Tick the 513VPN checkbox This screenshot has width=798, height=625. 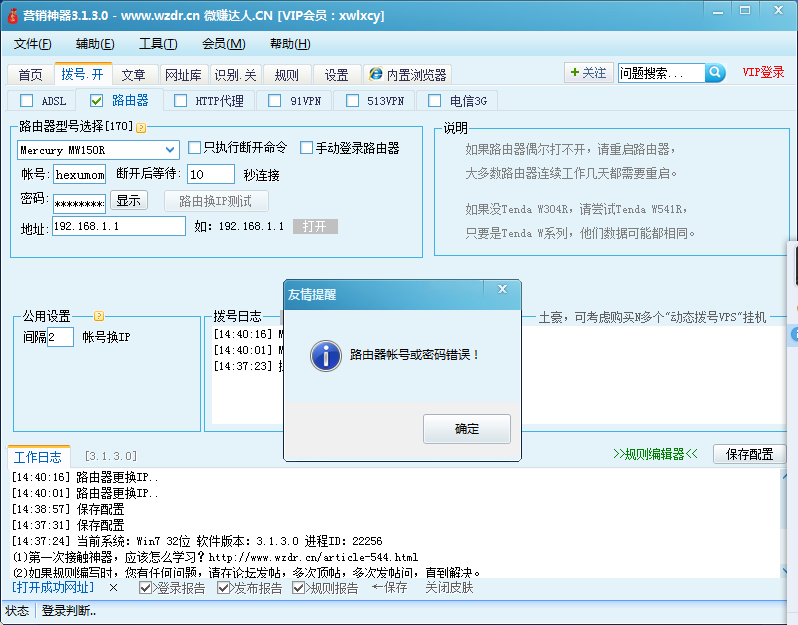coord(352,101)
